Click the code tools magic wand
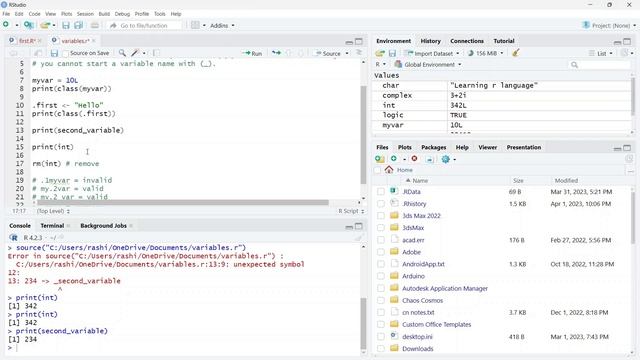 click(x=135, y=53)
